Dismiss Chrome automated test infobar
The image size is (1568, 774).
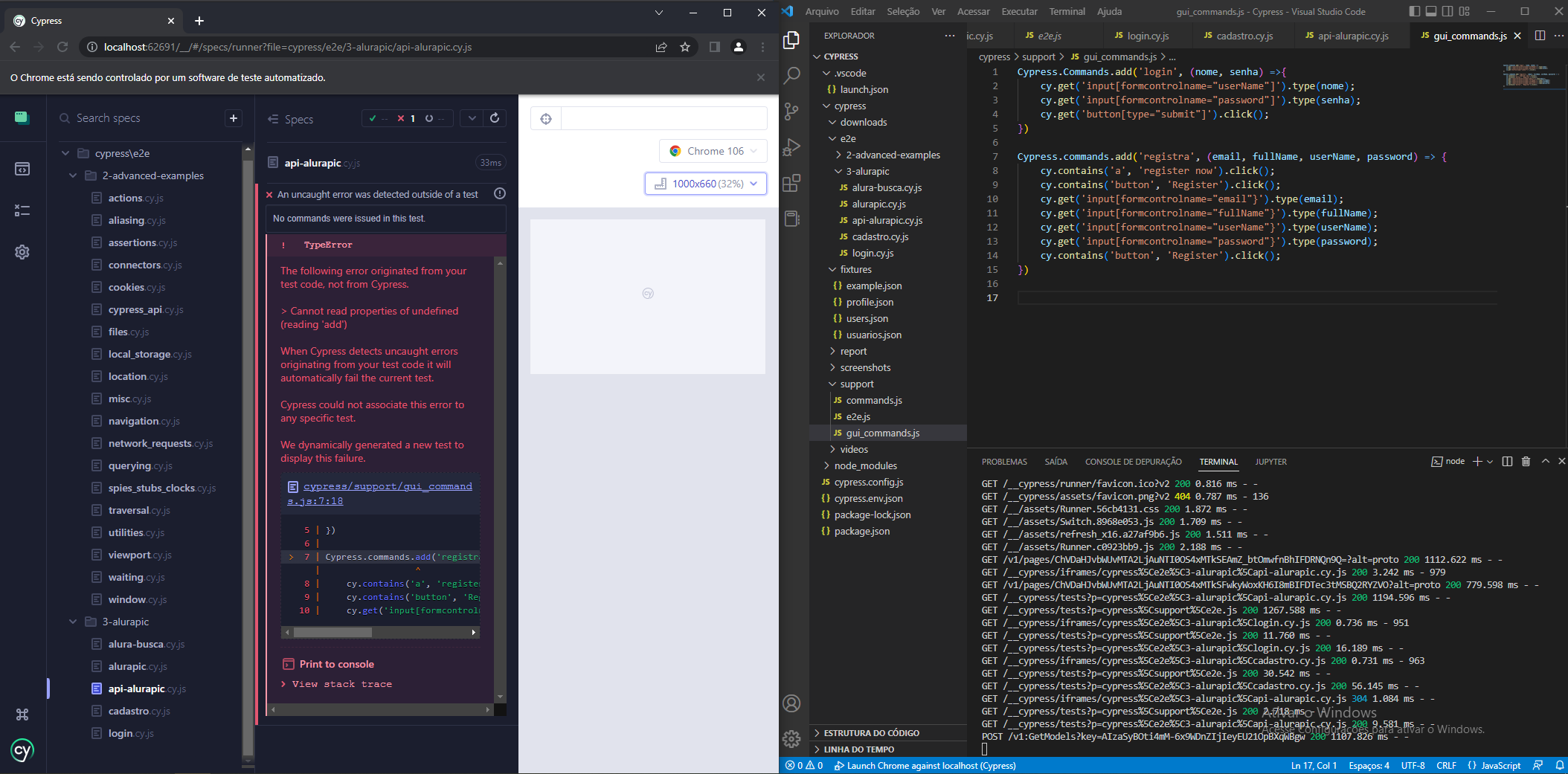coord(760,77)
